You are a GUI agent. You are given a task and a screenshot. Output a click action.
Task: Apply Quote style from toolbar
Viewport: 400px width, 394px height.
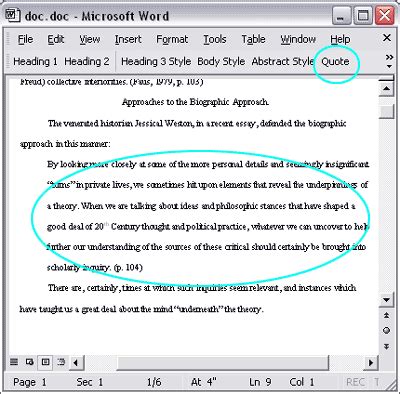click(335, 62)
